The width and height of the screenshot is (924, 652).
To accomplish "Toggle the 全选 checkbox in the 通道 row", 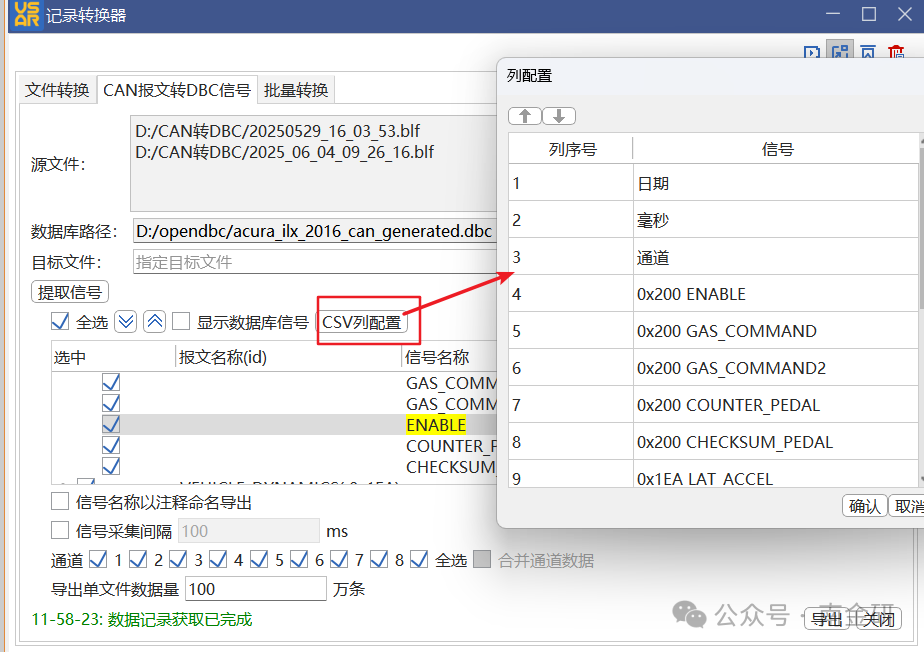I will tap(419, 559).
